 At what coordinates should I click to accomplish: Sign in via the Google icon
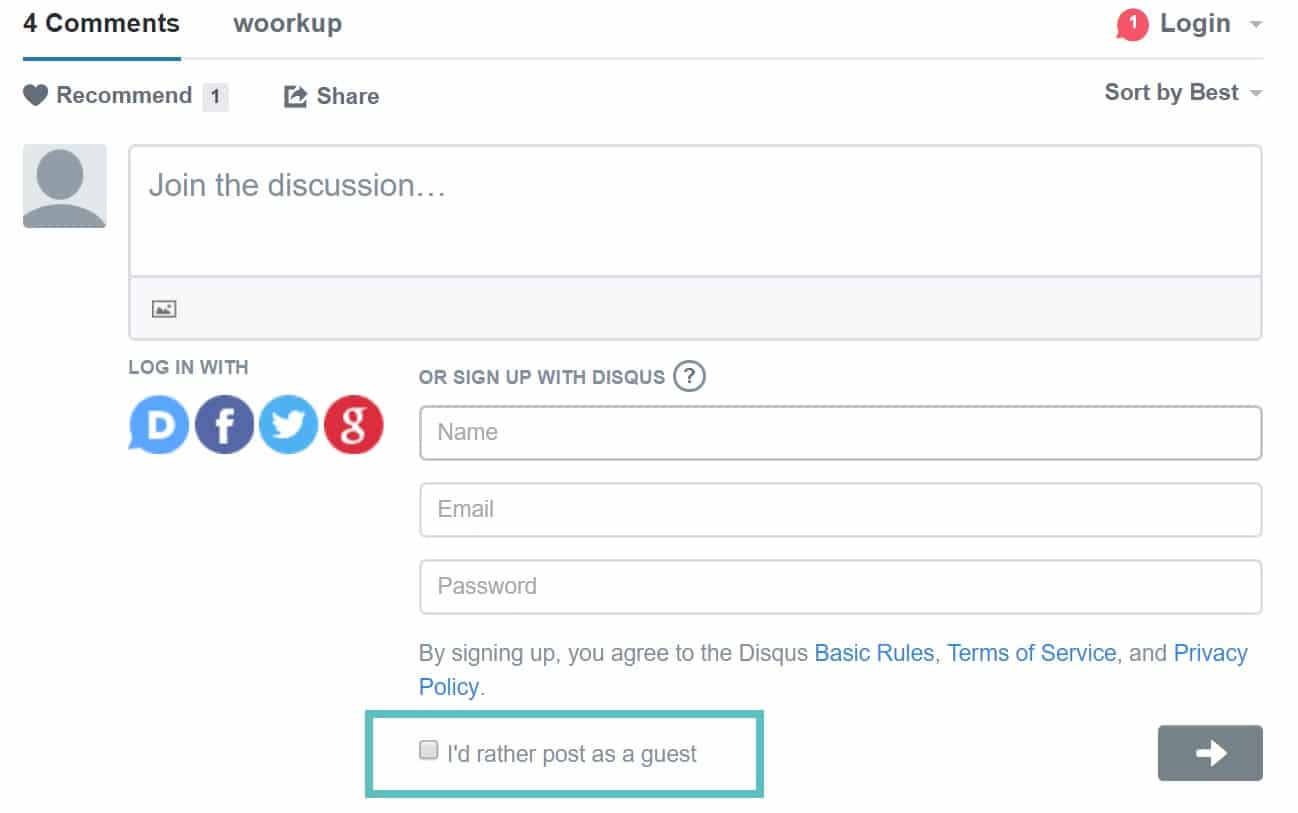[353, 424]
